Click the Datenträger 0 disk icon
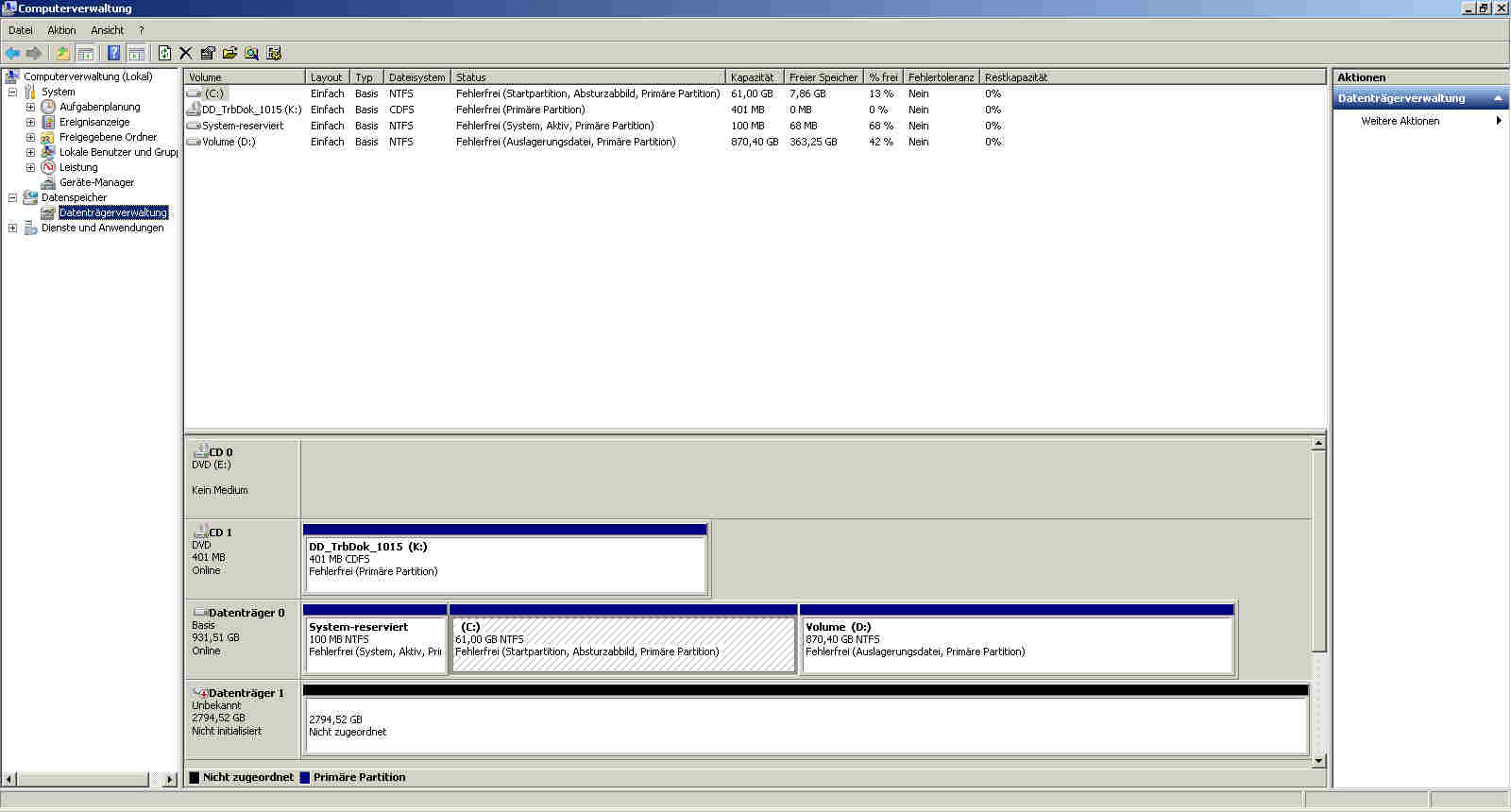Image resolution: width=1511 pixels, height=812 pixels. [200, 612]
